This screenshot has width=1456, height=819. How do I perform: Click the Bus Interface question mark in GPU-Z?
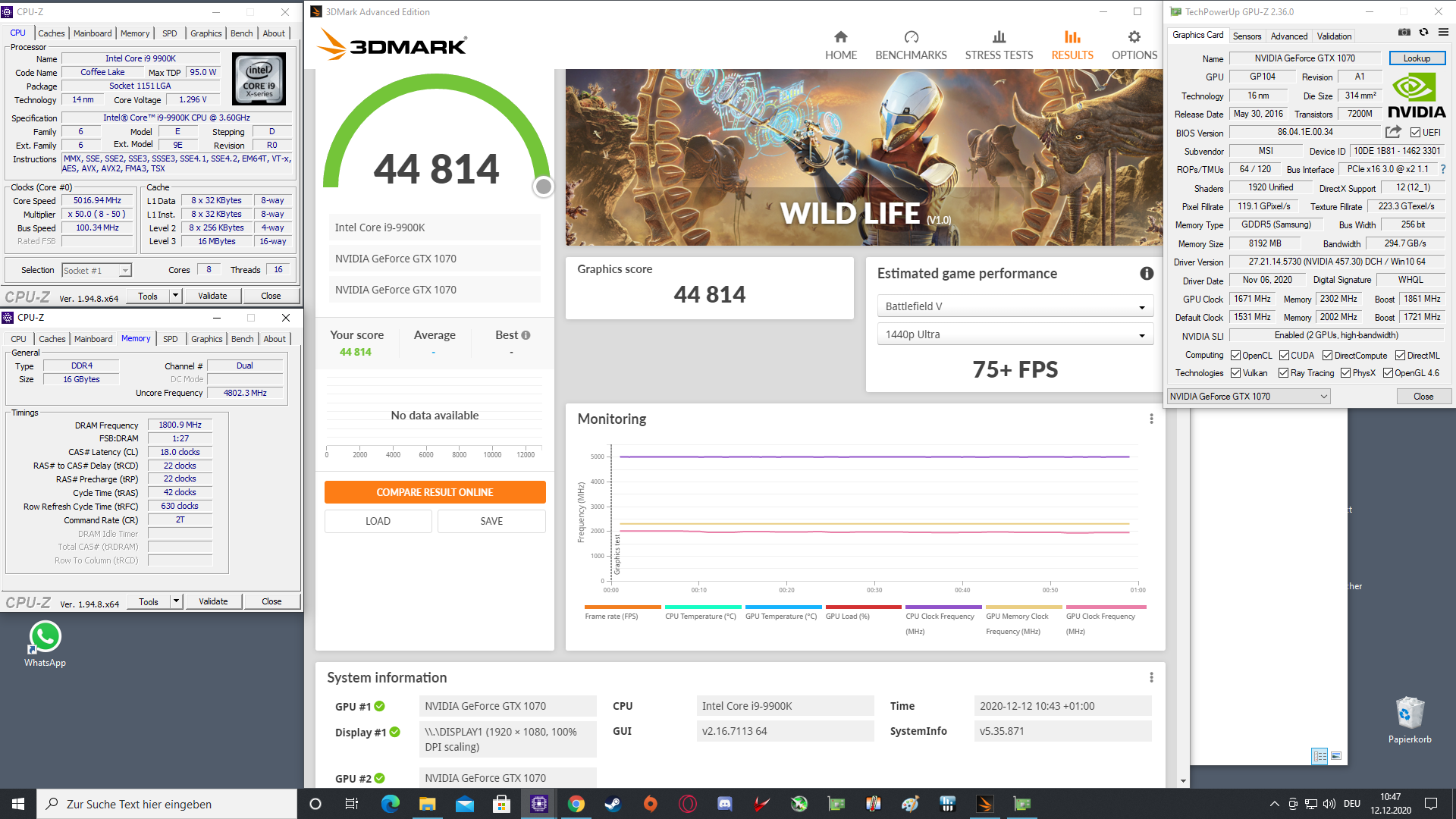[x=1442, y=169]
